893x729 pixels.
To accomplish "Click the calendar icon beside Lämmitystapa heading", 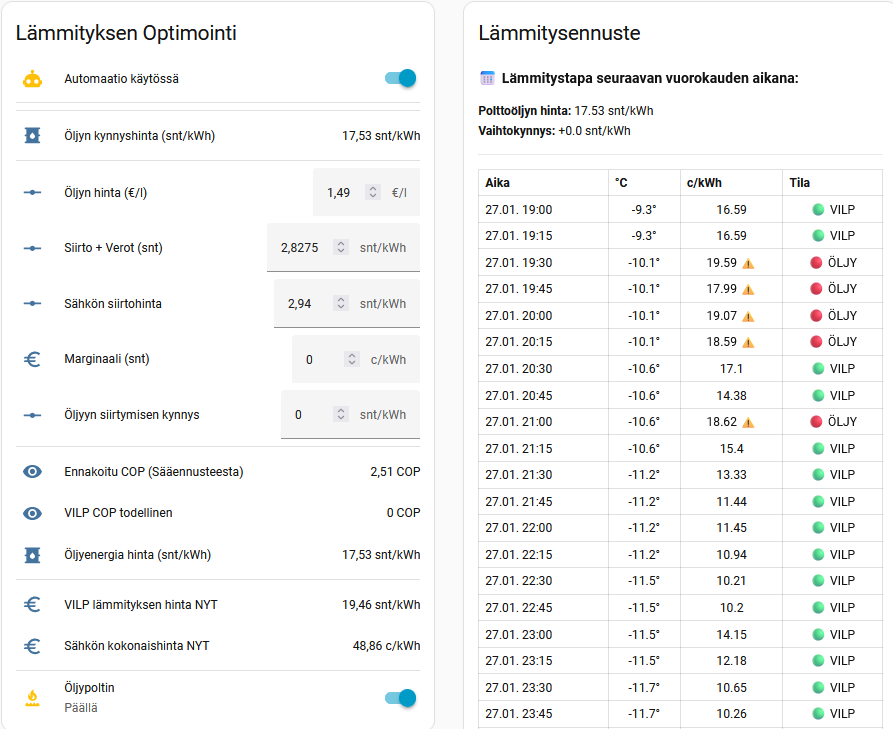I will 488,78.
